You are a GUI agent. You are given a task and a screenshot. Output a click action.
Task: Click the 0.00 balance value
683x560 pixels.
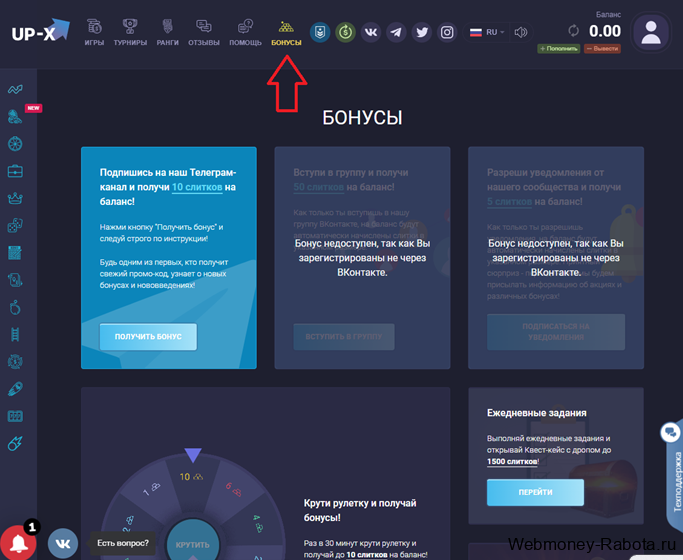[x=605, y=31]
